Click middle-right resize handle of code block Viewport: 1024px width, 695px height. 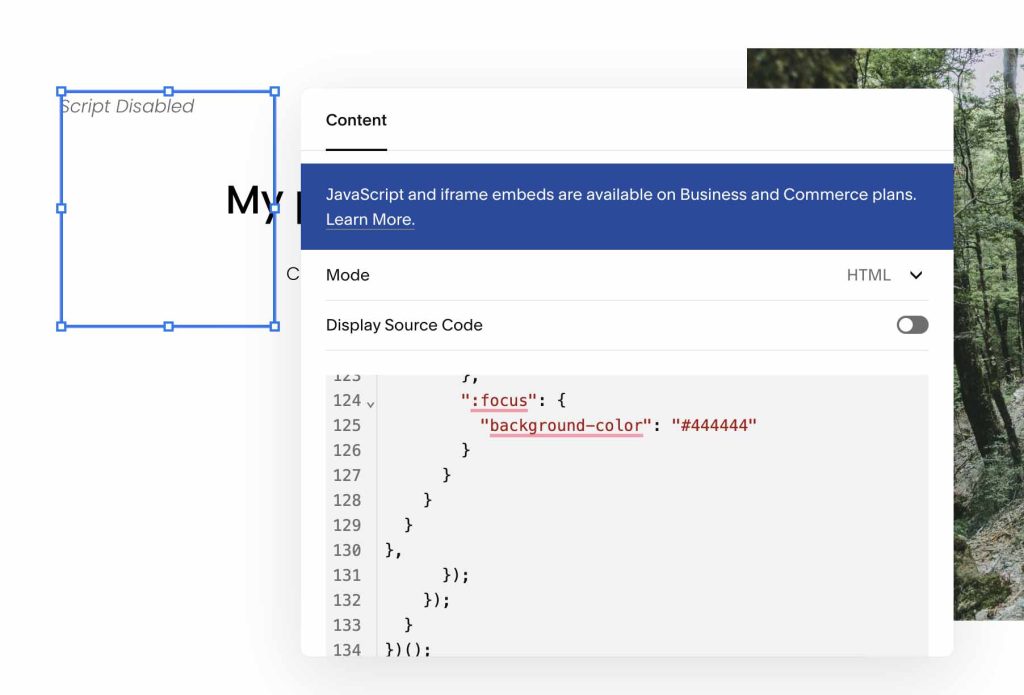275,208
